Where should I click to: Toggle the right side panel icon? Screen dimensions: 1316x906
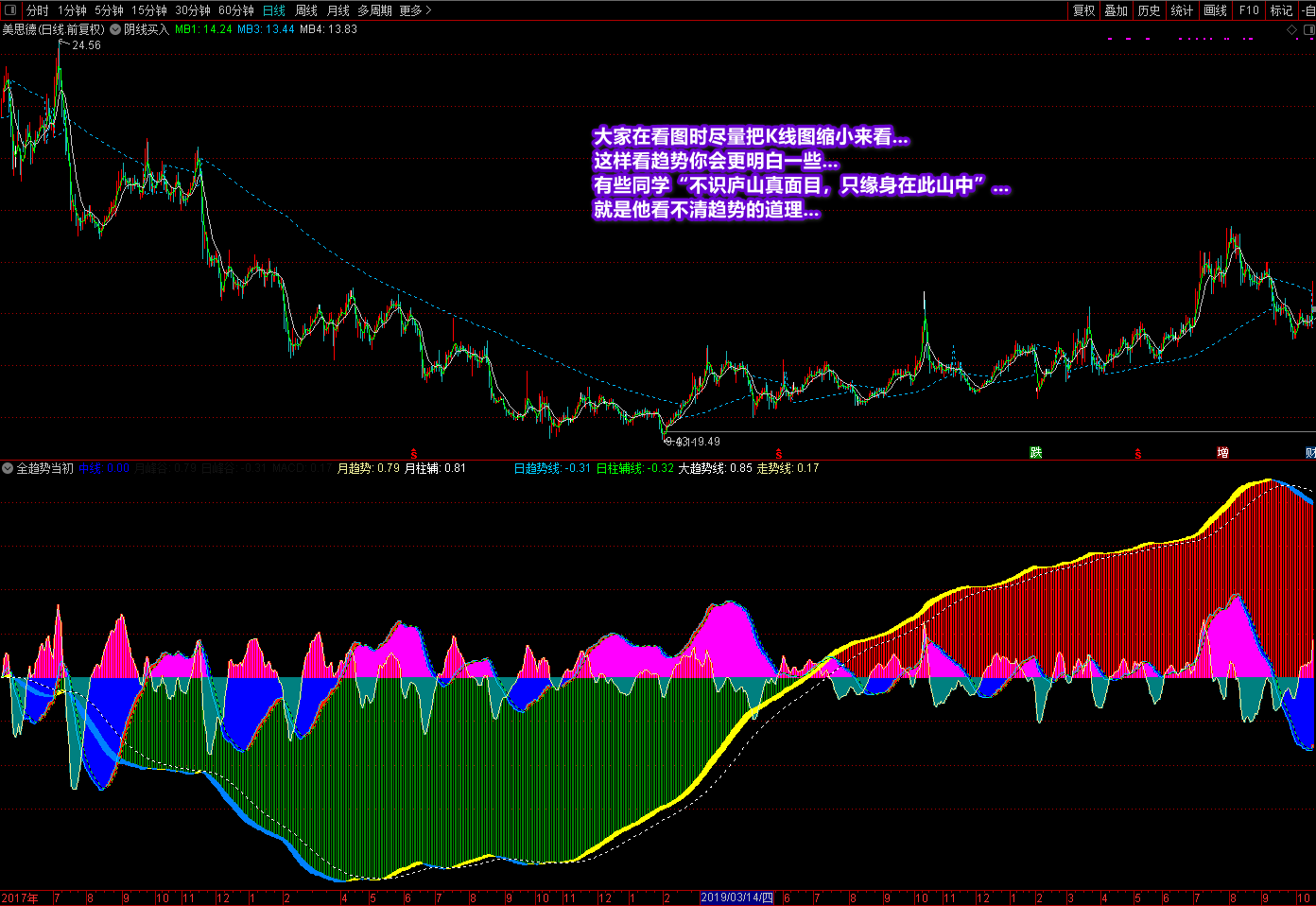[1308, 30]
